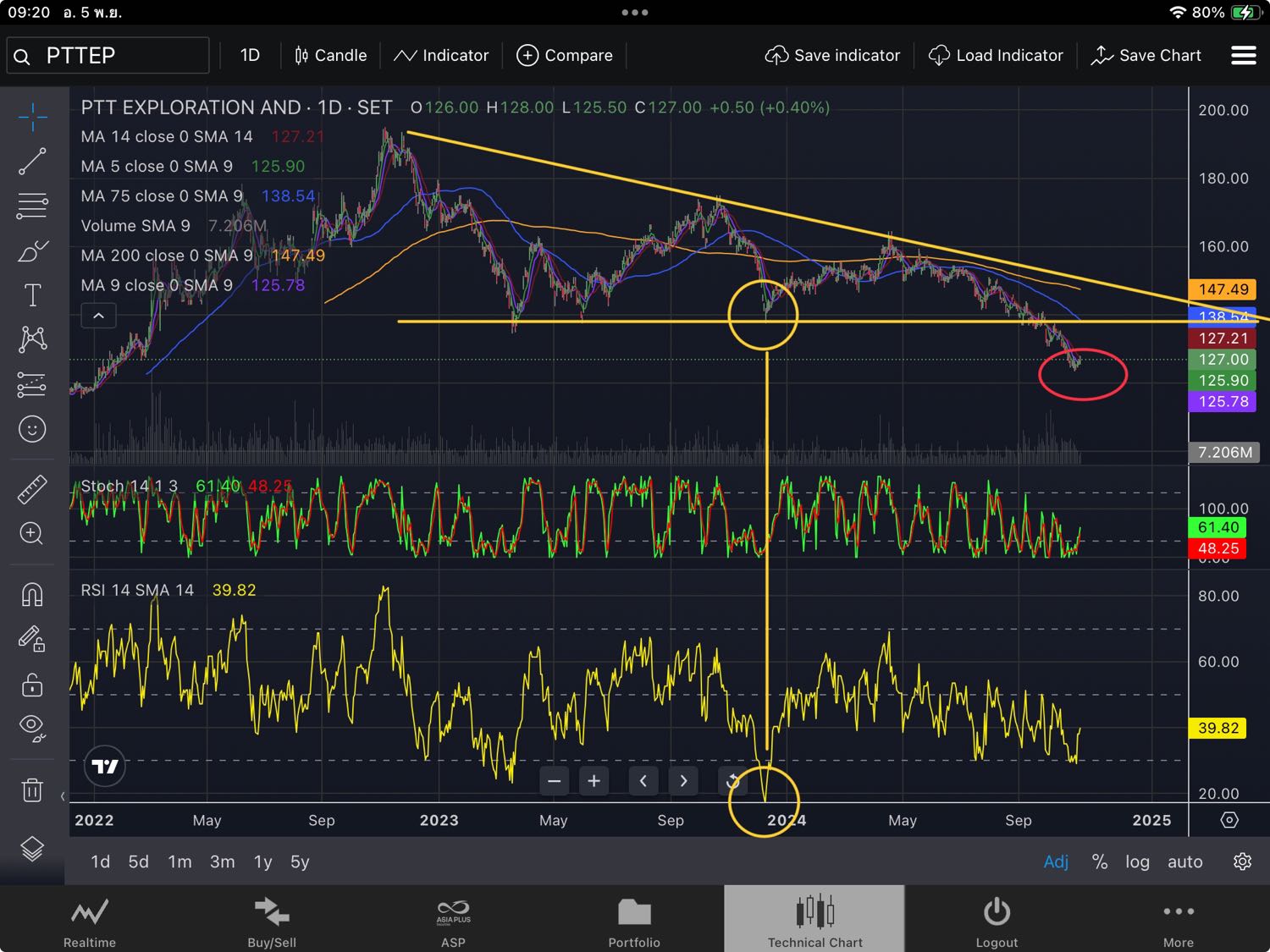Click the MA 200 close indicator legend

[167, 256]
